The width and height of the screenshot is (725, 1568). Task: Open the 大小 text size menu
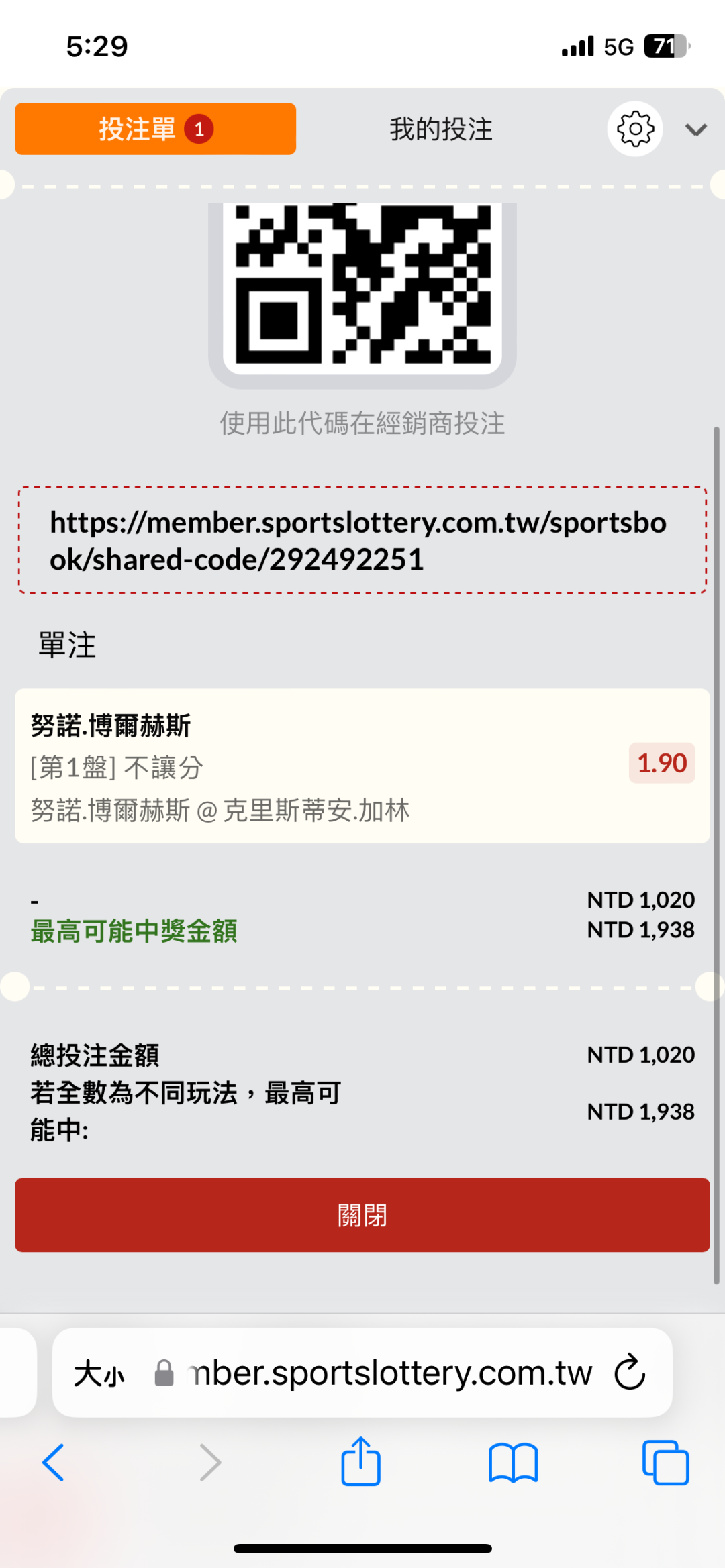coord(99,1373)
